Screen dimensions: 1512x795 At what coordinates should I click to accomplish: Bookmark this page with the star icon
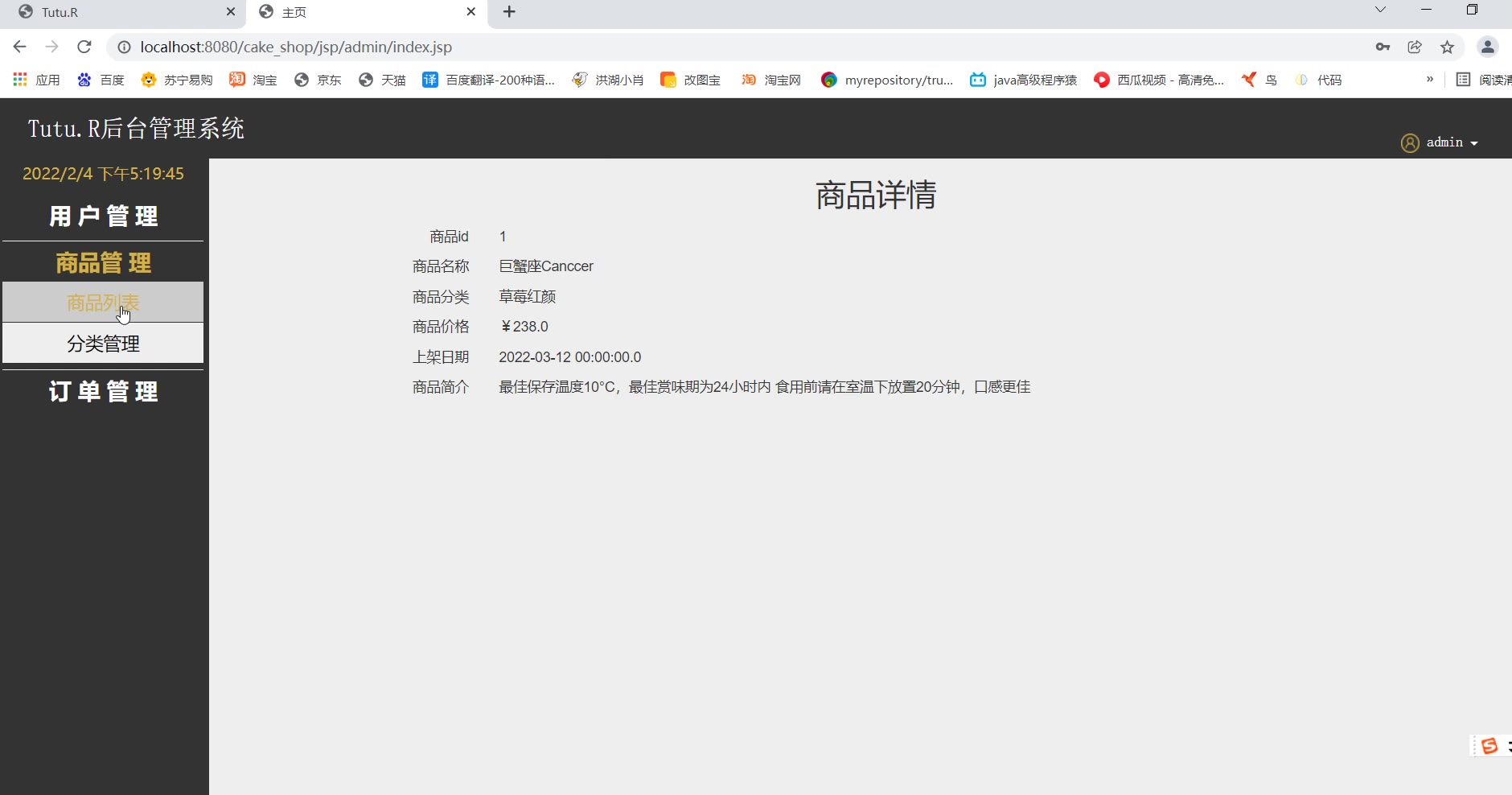pos(1447,47)
